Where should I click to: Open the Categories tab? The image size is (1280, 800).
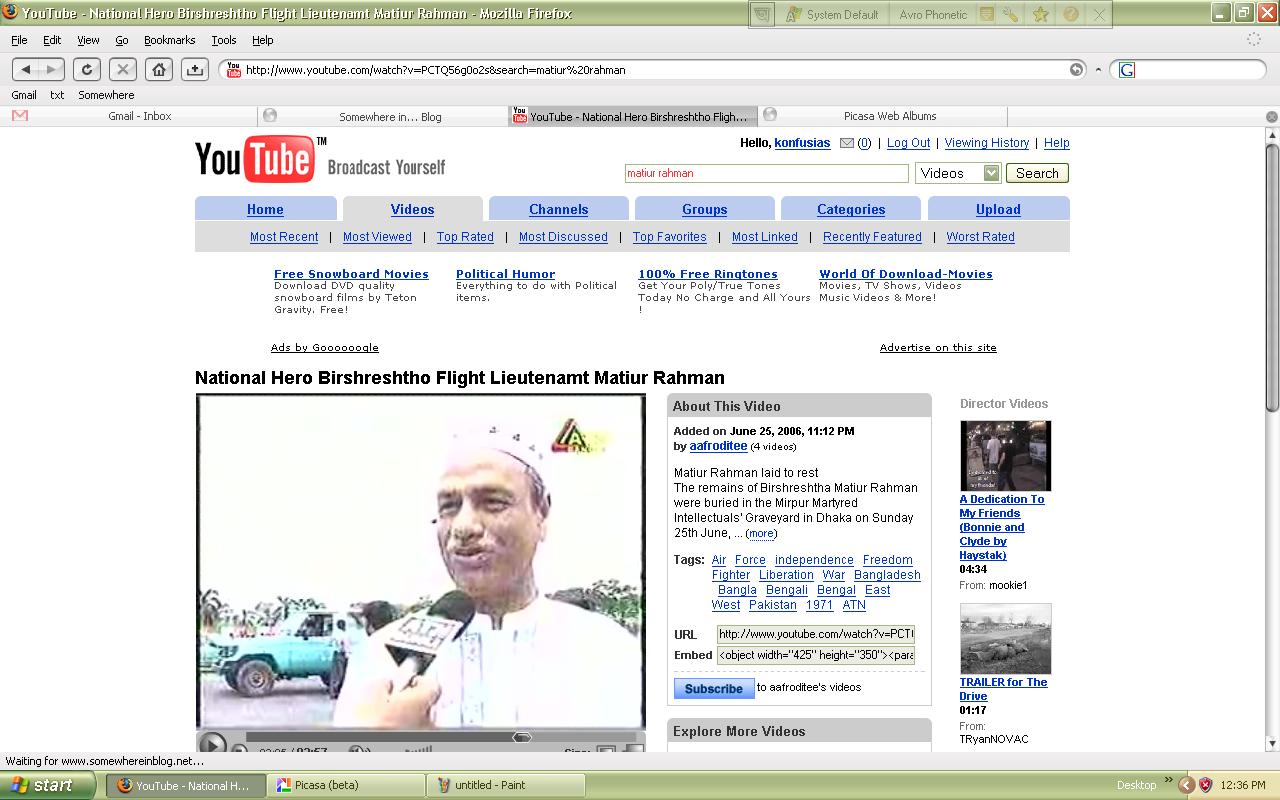(x=851, y=209)
